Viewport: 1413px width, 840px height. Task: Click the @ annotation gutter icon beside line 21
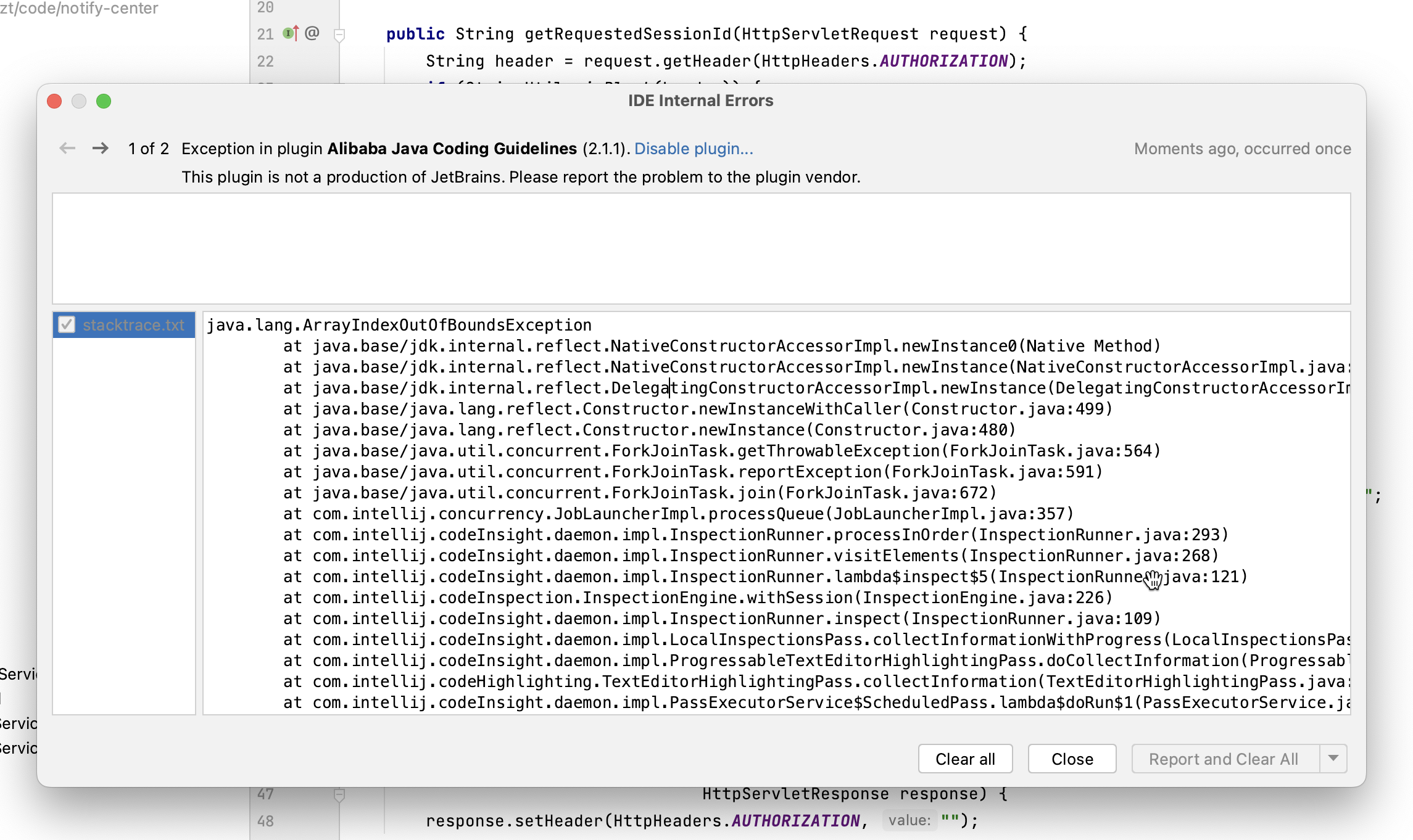pos(311,34)
